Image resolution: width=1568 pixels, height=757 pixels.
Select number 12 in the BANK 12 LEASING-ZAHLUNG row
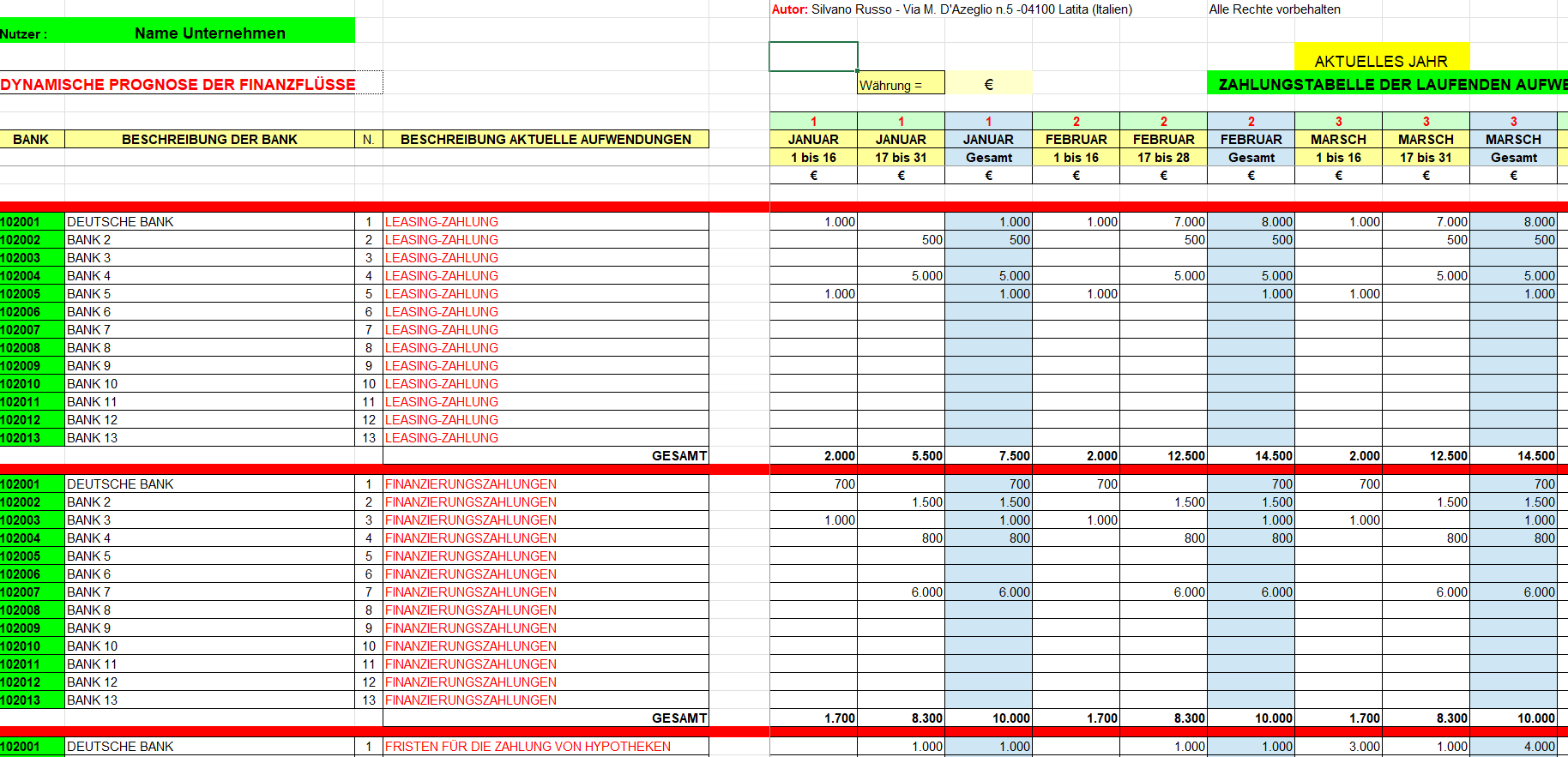pyautogui.click(x=369, y=419)
